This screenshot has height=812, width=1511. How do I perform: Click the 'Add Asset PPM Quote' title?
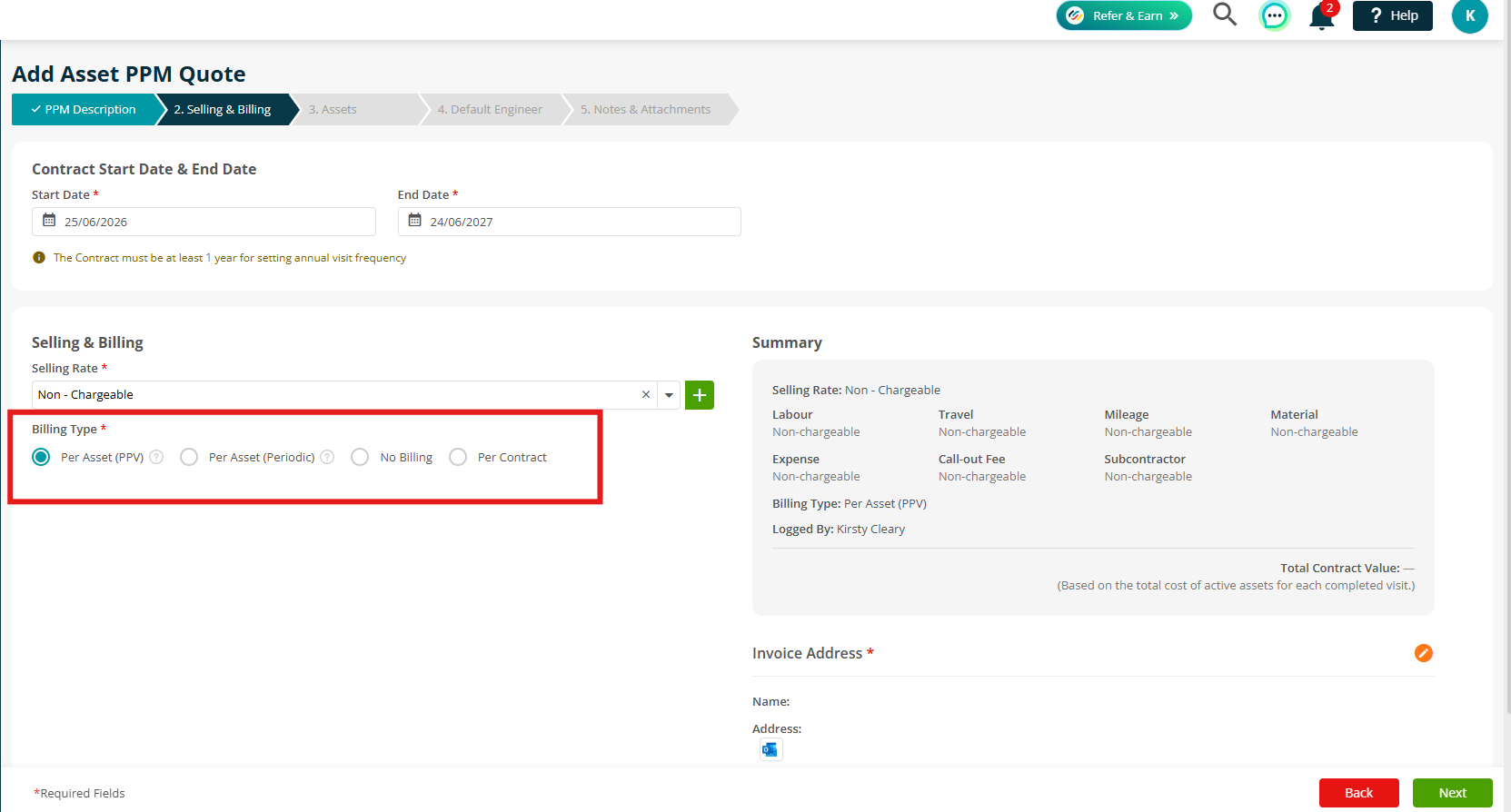[x=129, y=74]
